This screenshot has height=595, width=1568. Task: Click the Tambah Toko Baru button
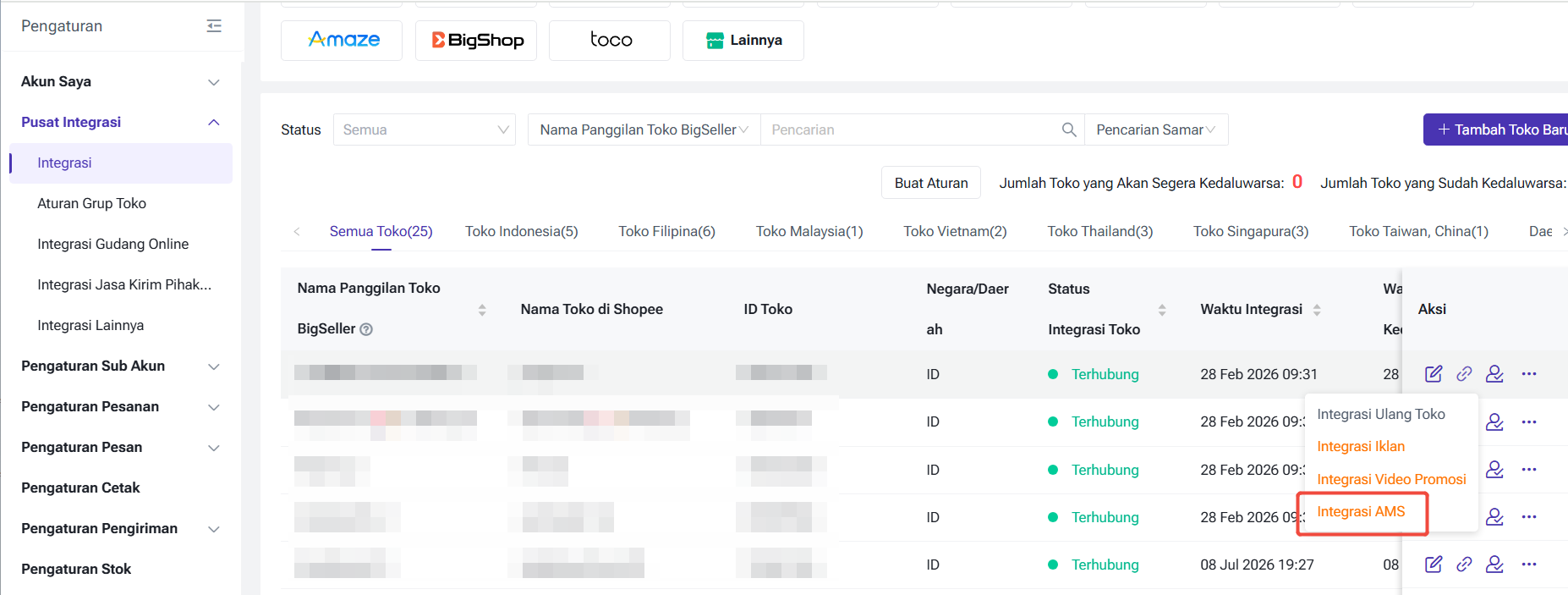point(1495,129)
